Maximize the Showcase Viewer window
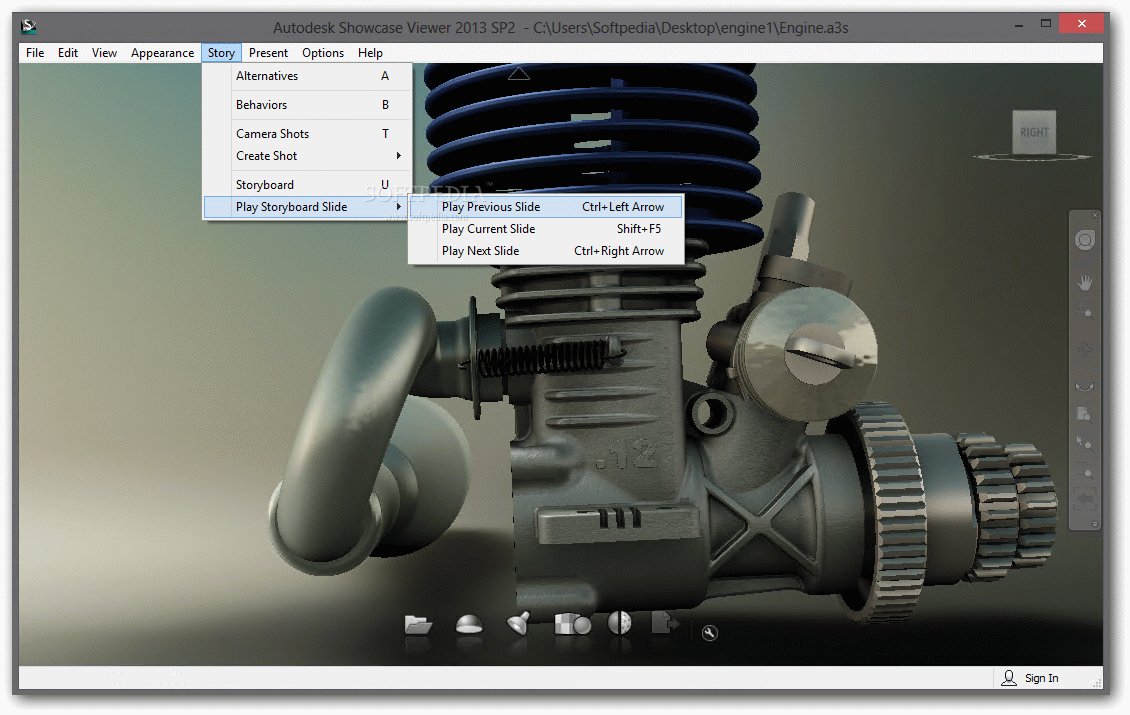This screenshot has height=715, width=1130. point(1046,24)
